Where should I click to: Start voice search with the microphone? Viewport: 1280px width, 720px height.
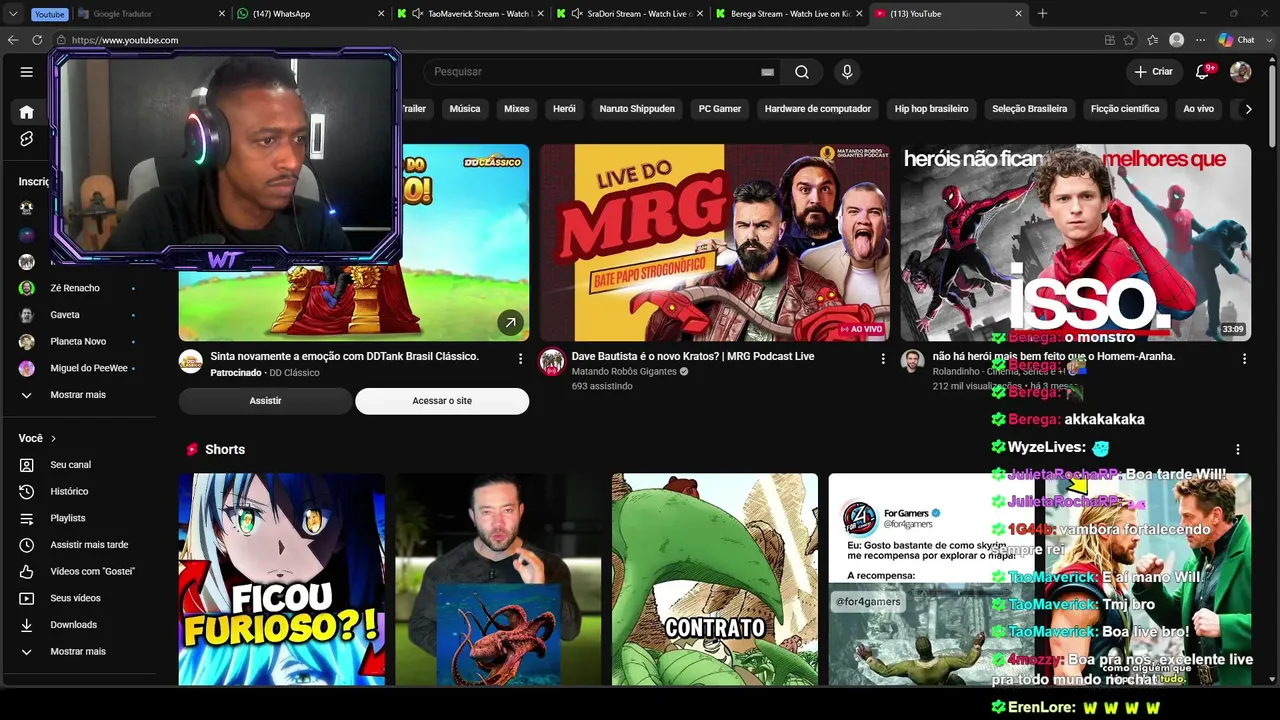pyautogui.click(x=847, y=72)
